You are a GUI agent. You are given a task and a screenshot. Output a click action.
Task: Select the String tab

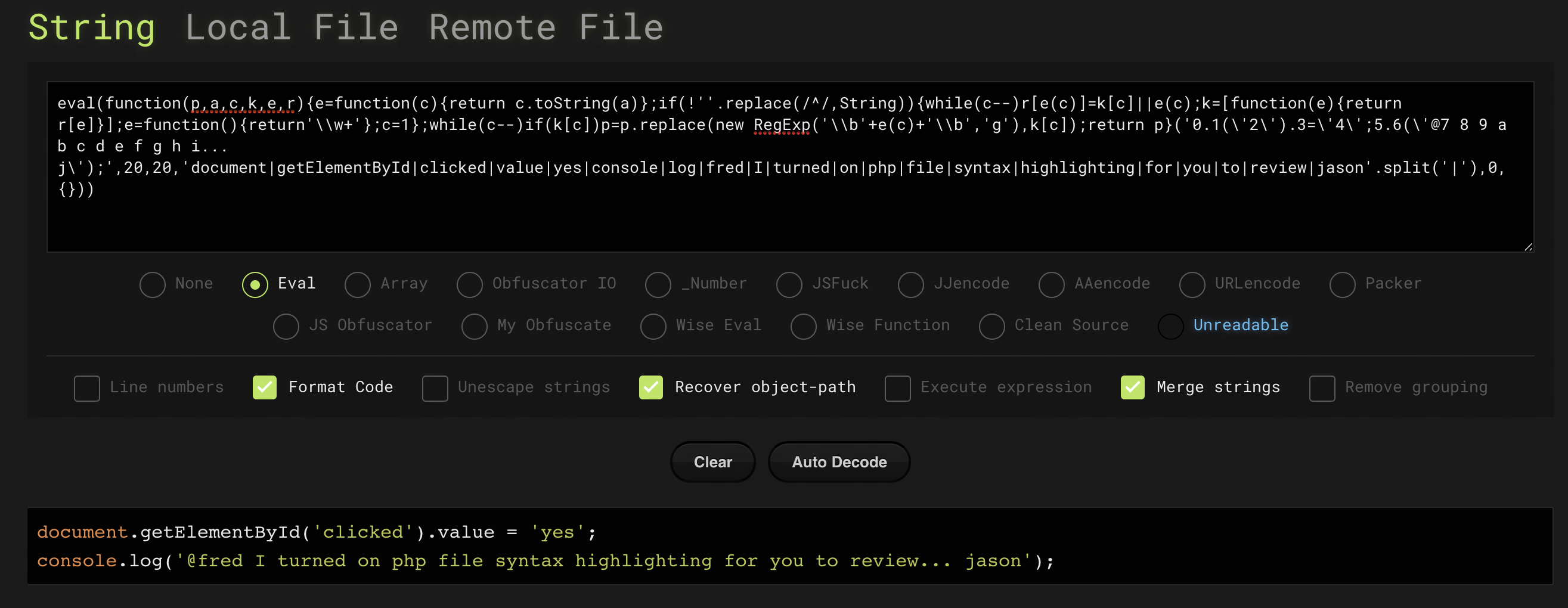92,28
